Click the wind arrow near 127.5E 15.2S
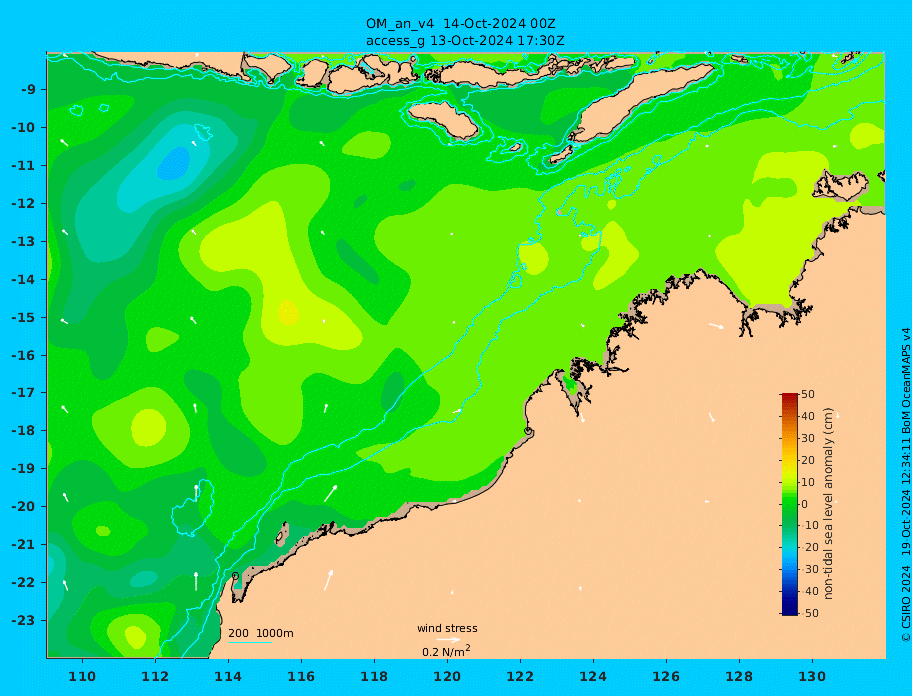 (x=716, y=326)
